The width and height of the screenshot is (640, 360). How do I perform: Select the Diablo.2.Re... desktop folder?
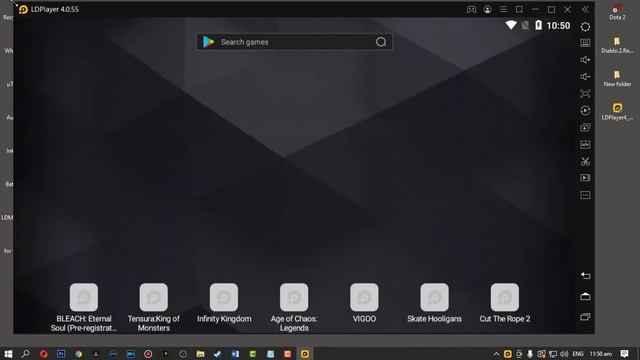click(x=617, y=45)
